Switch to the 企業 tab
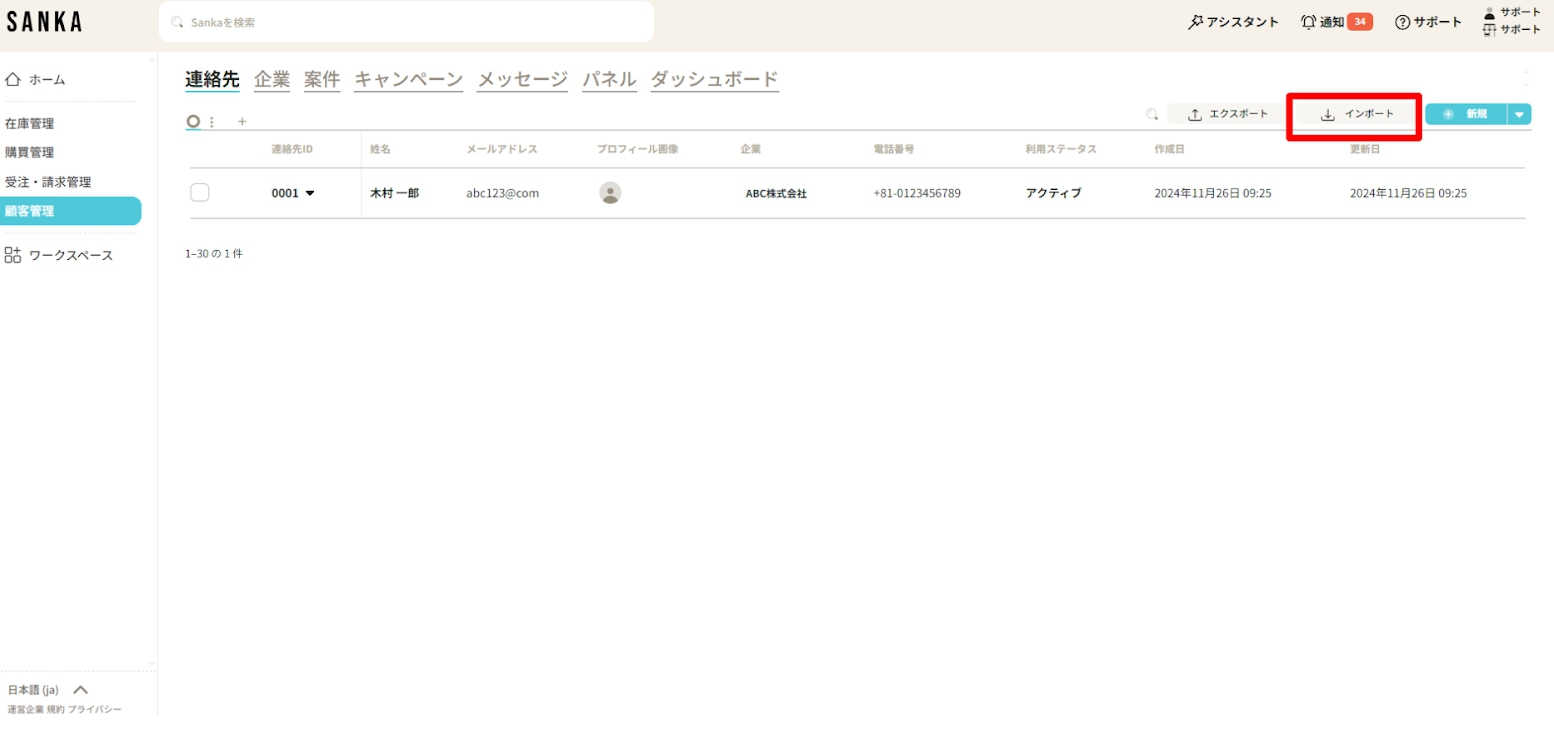Image resolution: width=1554 pixels, height=732 pixels. point(272,80)
